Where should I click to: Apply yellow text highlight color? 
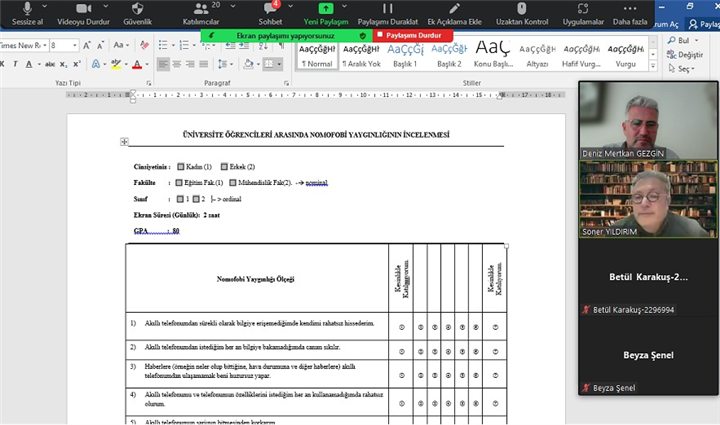(116, 64)
